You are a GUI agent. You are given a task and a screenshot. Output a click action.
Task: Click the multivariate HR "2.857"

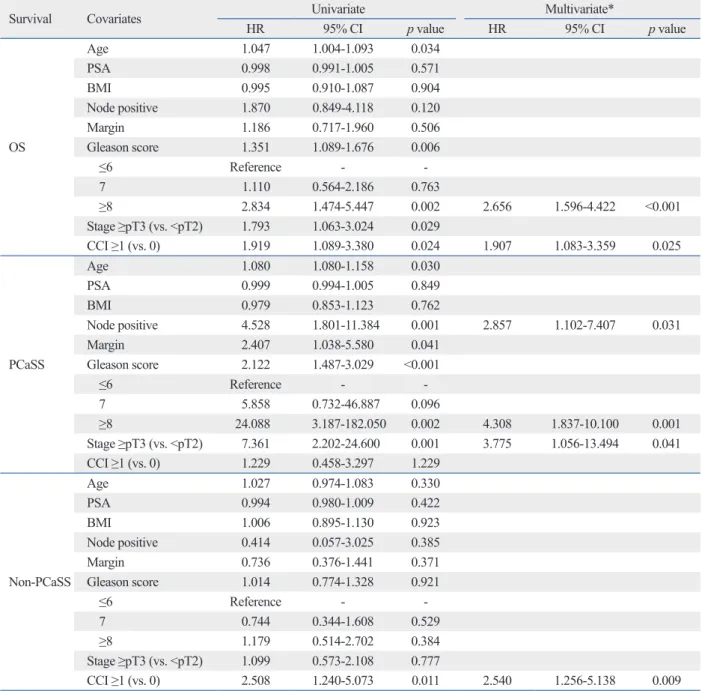coord(497,325)
